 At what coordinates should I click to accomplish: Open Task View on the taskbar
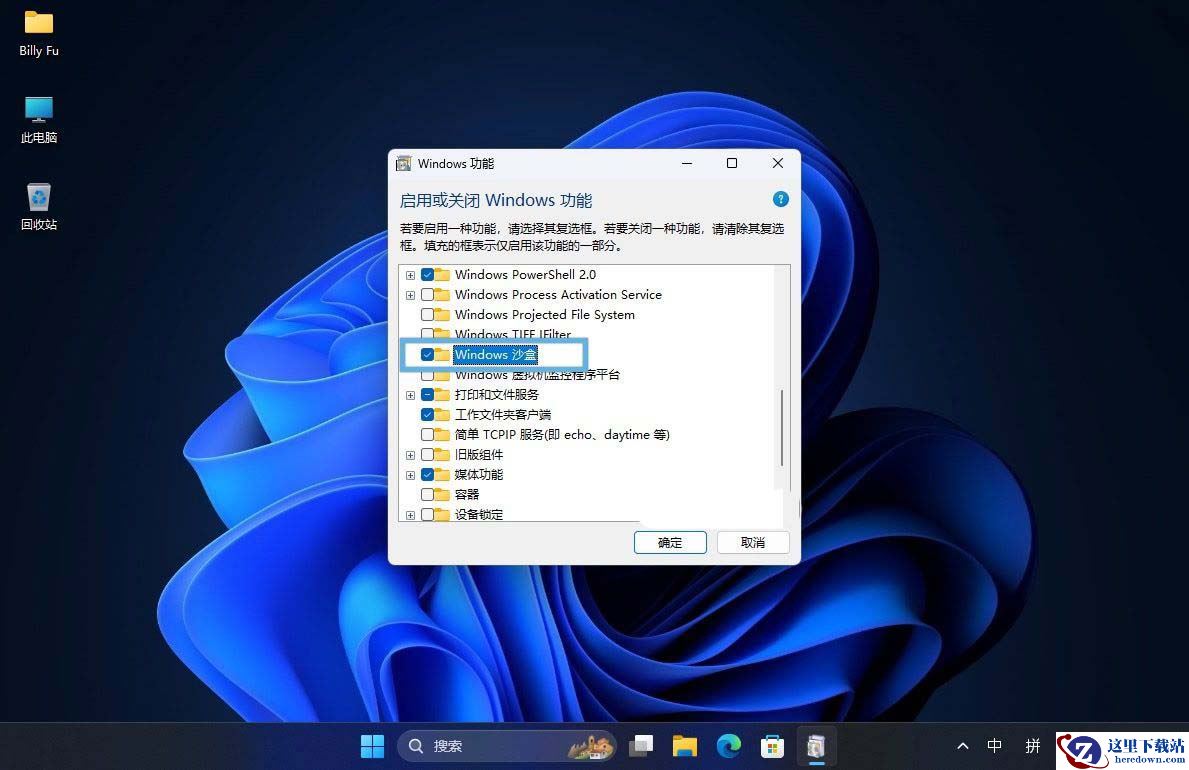642,746
